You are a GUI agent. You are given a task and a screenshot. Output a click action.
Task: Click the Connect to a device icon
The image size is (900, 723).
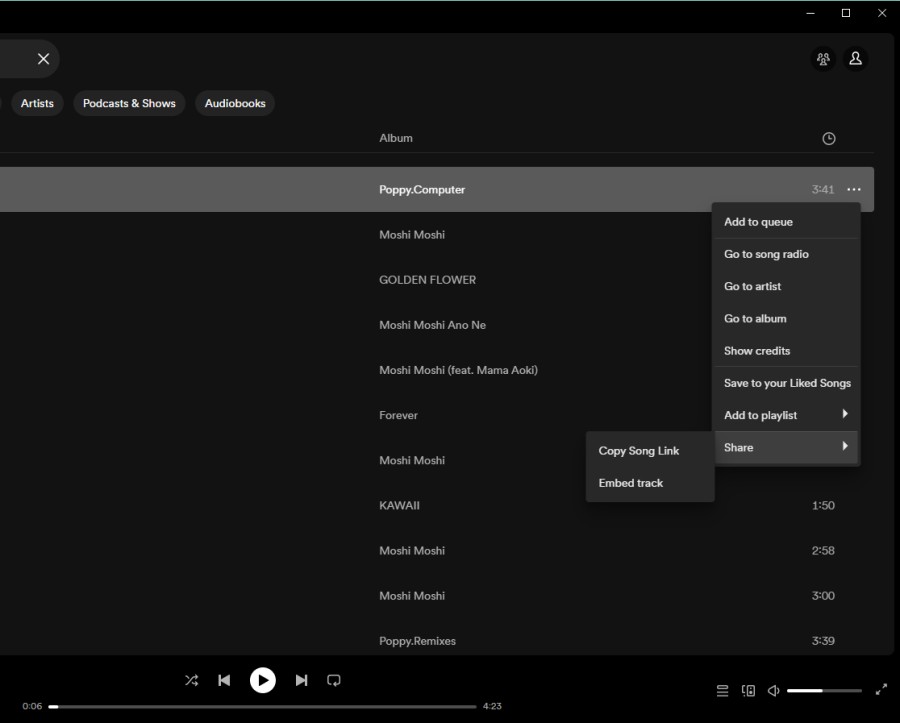(x=748, y=690)
